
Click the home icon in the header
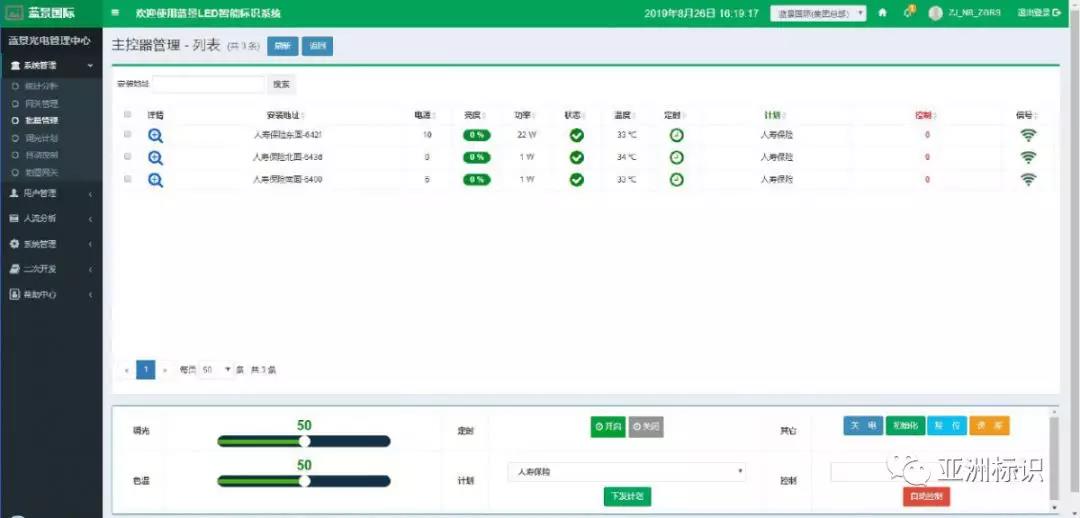882,13
